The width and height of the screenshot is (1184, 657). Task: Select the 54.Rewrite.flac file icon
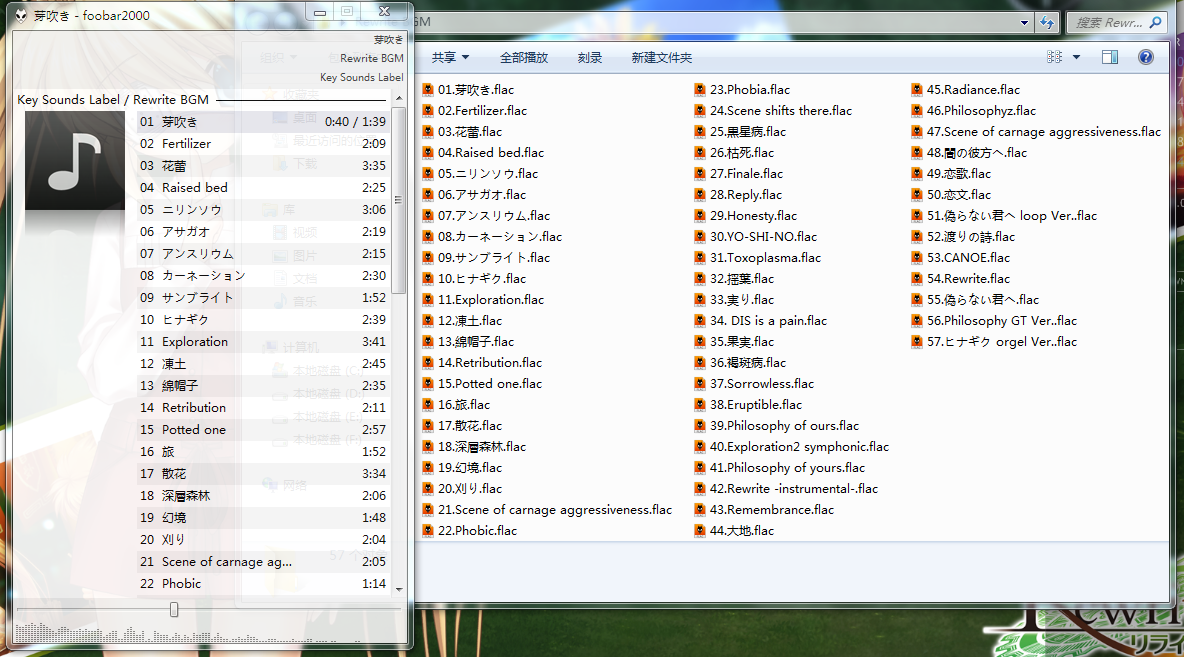pyautogui.click(x=918, y=279)
